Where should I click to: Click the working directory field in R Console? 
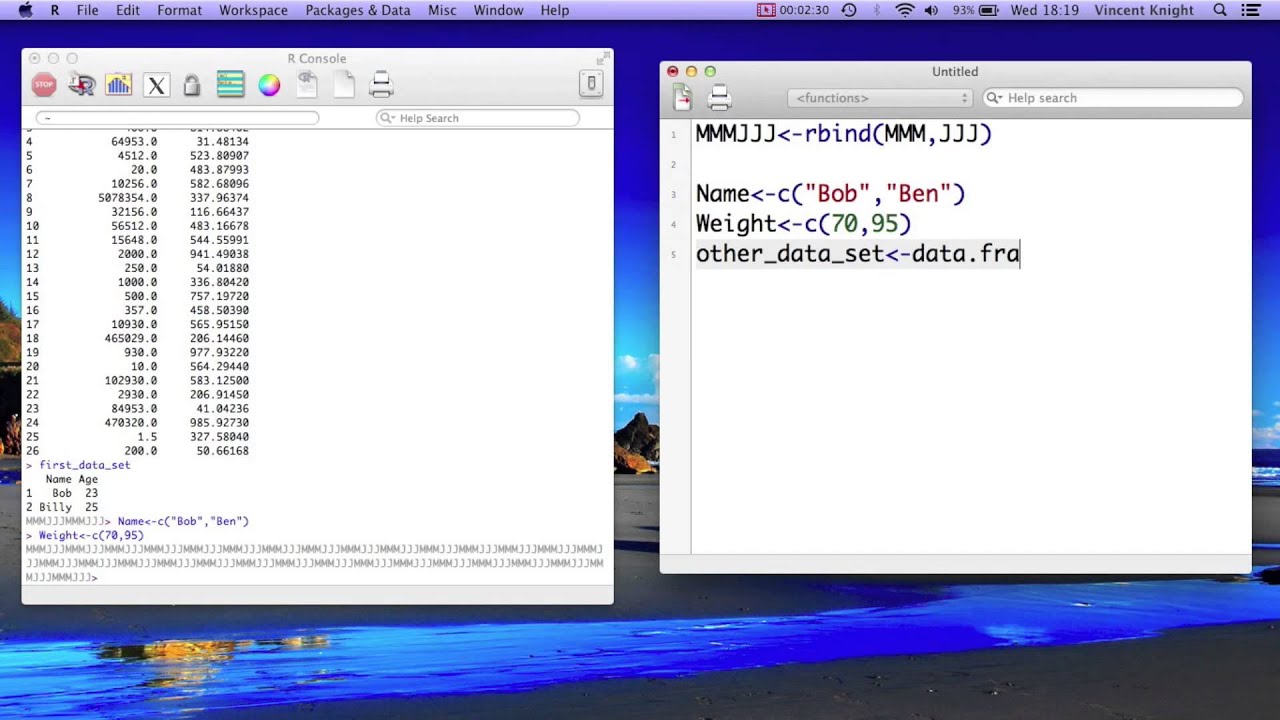(177, 118)
